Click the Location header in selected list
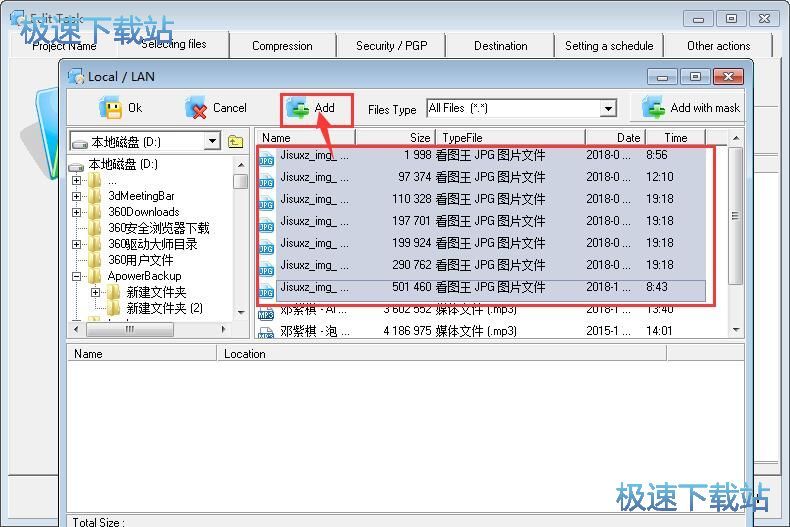This screenshot has width=790, height=527. pyautogui.click(x=441, y=354)
